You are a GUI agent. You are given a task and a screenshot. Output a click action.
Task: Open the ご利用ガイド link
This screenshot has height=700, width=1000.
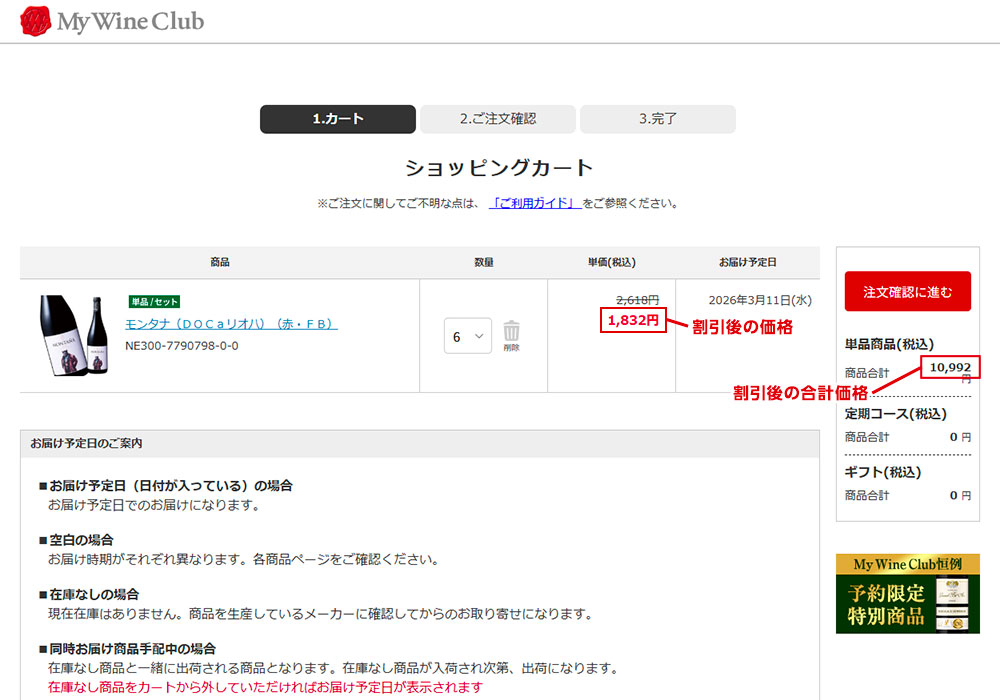[535, 203]
